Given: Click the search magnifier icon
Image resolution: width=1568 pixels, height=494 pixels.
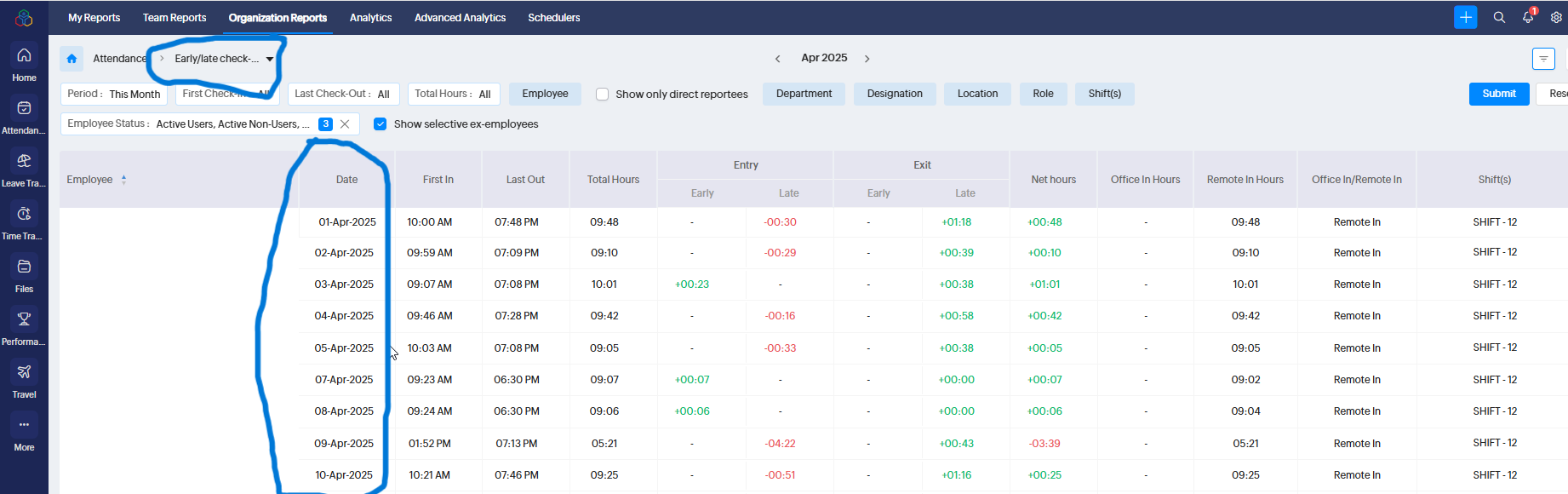Looking at the screenshot, I should (x=1499, y=17).
